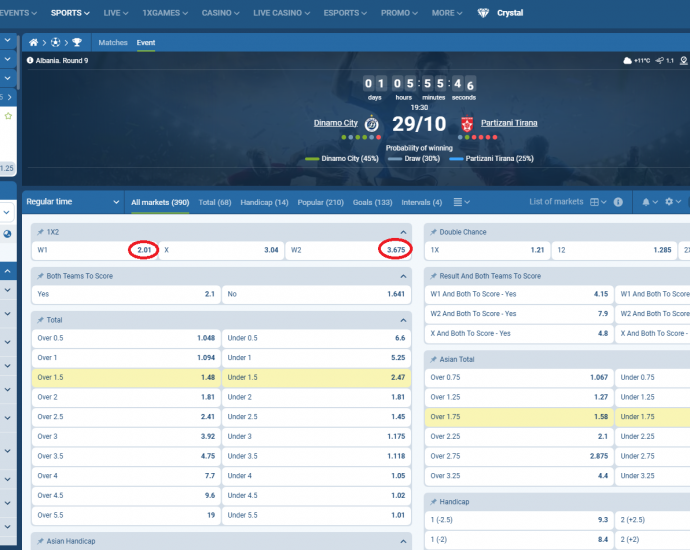Viewport: 690px width, 550px height.
Task: Open Partizani Tirana team link
Action: pyautogui.click(x=509, y=123)
